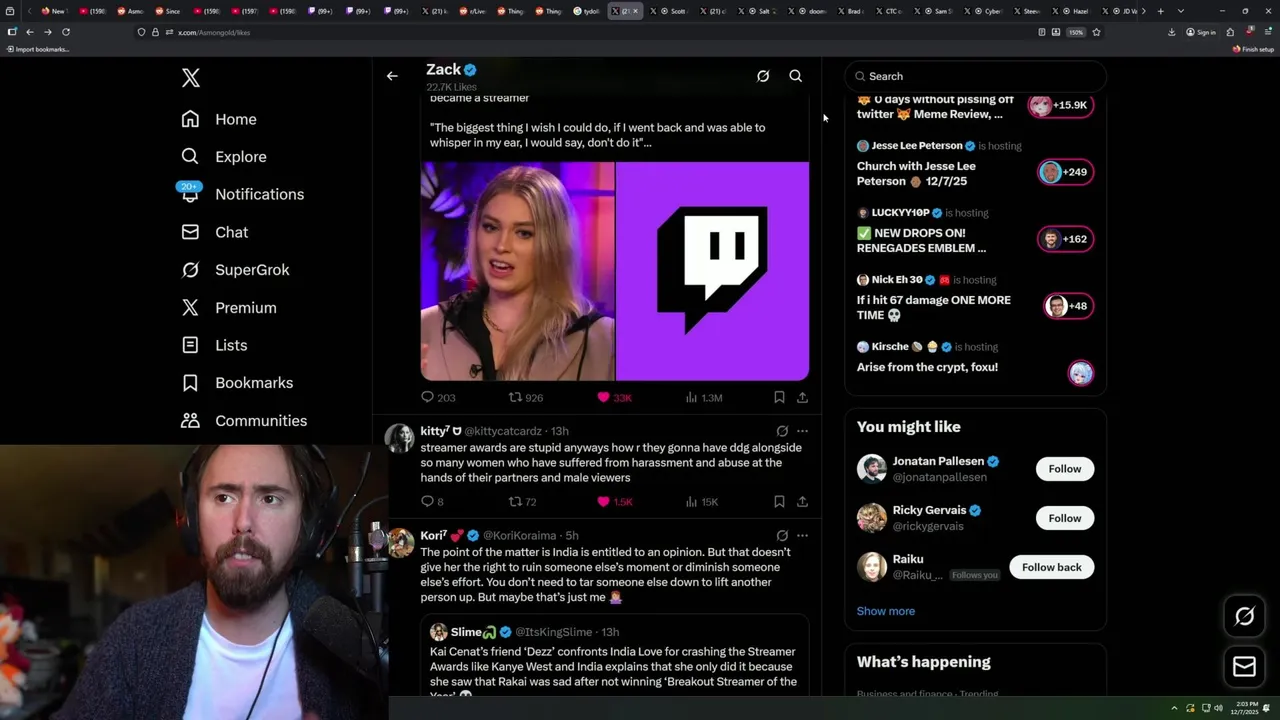
Task: Click the Grok icon in Zack's profile header
Action: [x=763, y=76]
